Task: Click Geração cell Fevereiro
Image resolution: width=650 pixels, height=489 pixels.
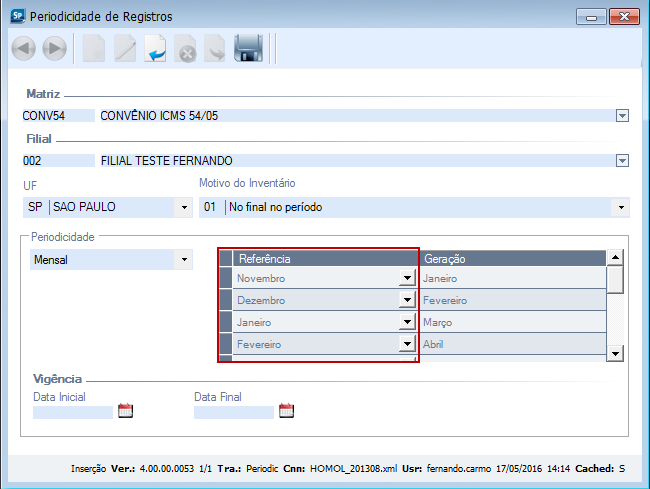Action: pyautogui.click(x=513, y=300)
